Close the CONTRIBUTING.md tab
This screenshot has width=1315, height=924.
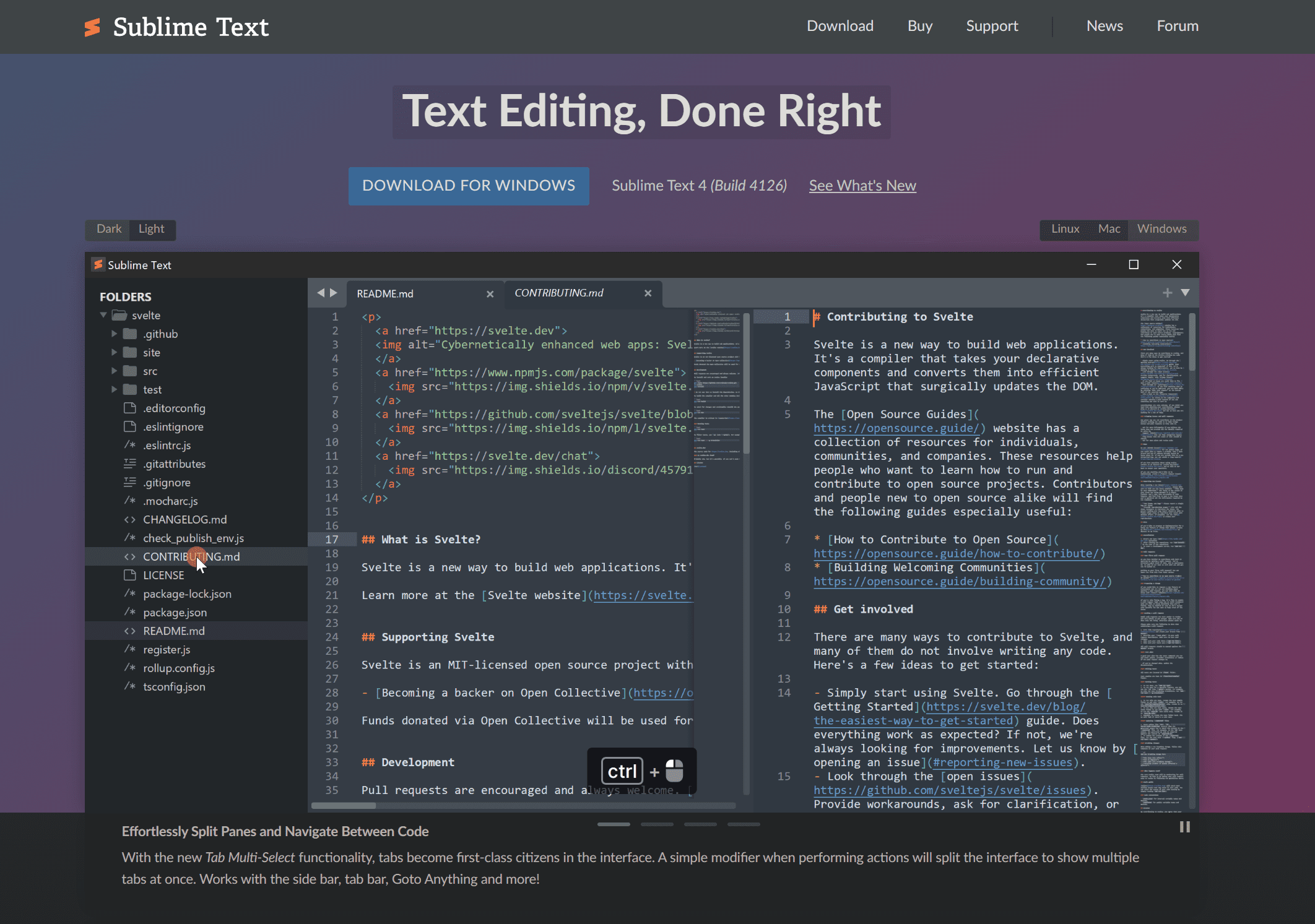click(x=648, y=293)
